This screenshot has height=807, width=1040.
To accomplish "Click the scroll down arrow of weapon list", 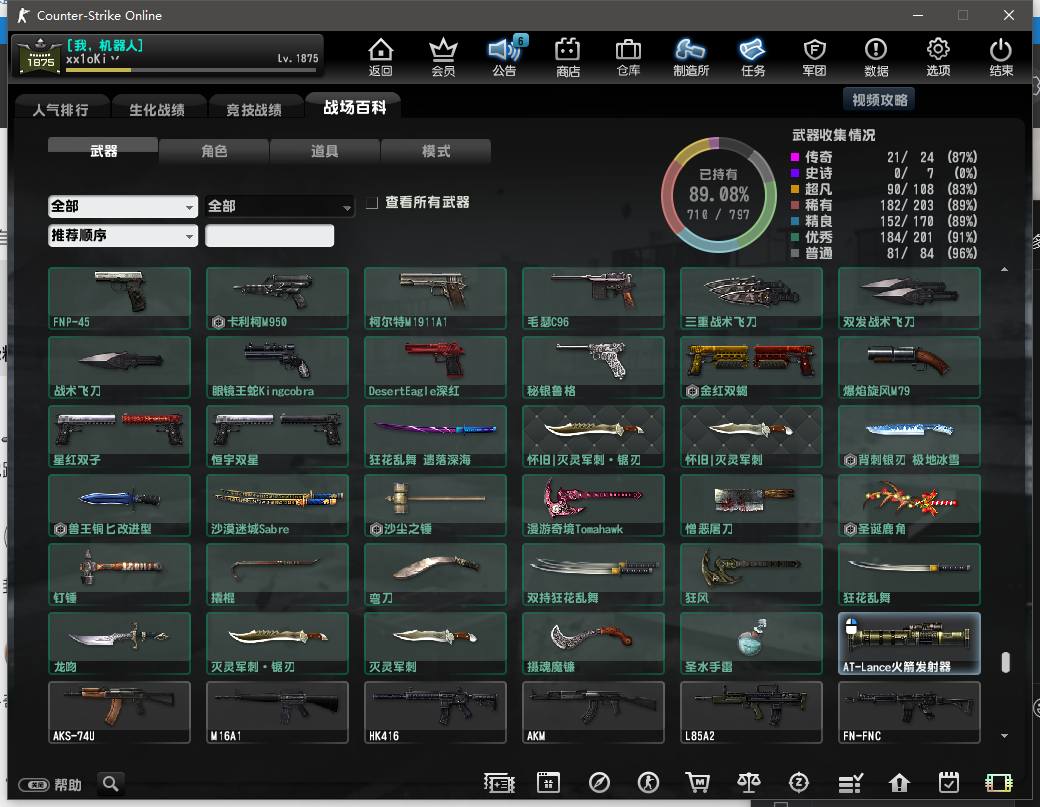I will [1004, 735].
